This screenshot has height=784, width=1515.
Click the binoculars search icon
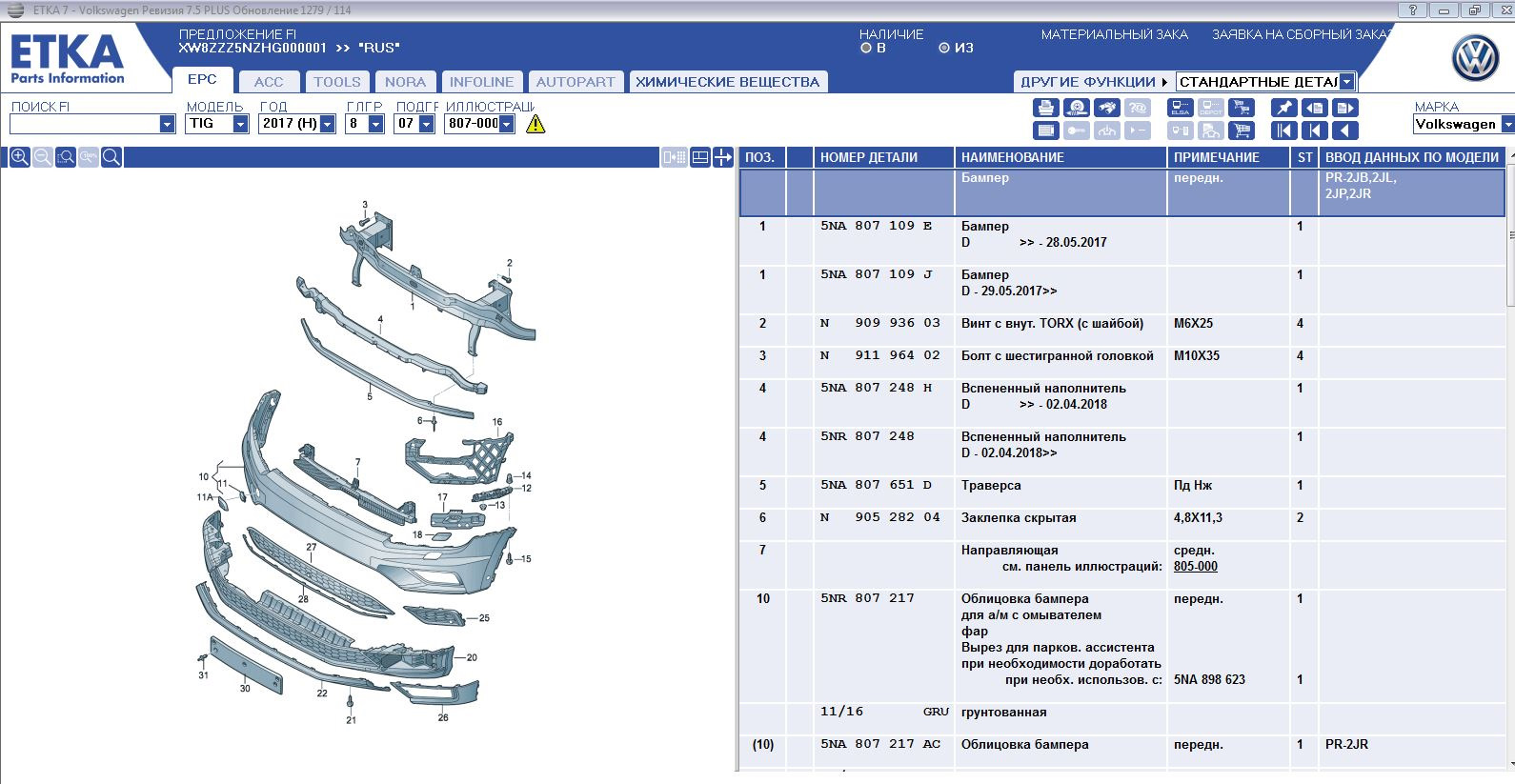tap(1107, 108)
